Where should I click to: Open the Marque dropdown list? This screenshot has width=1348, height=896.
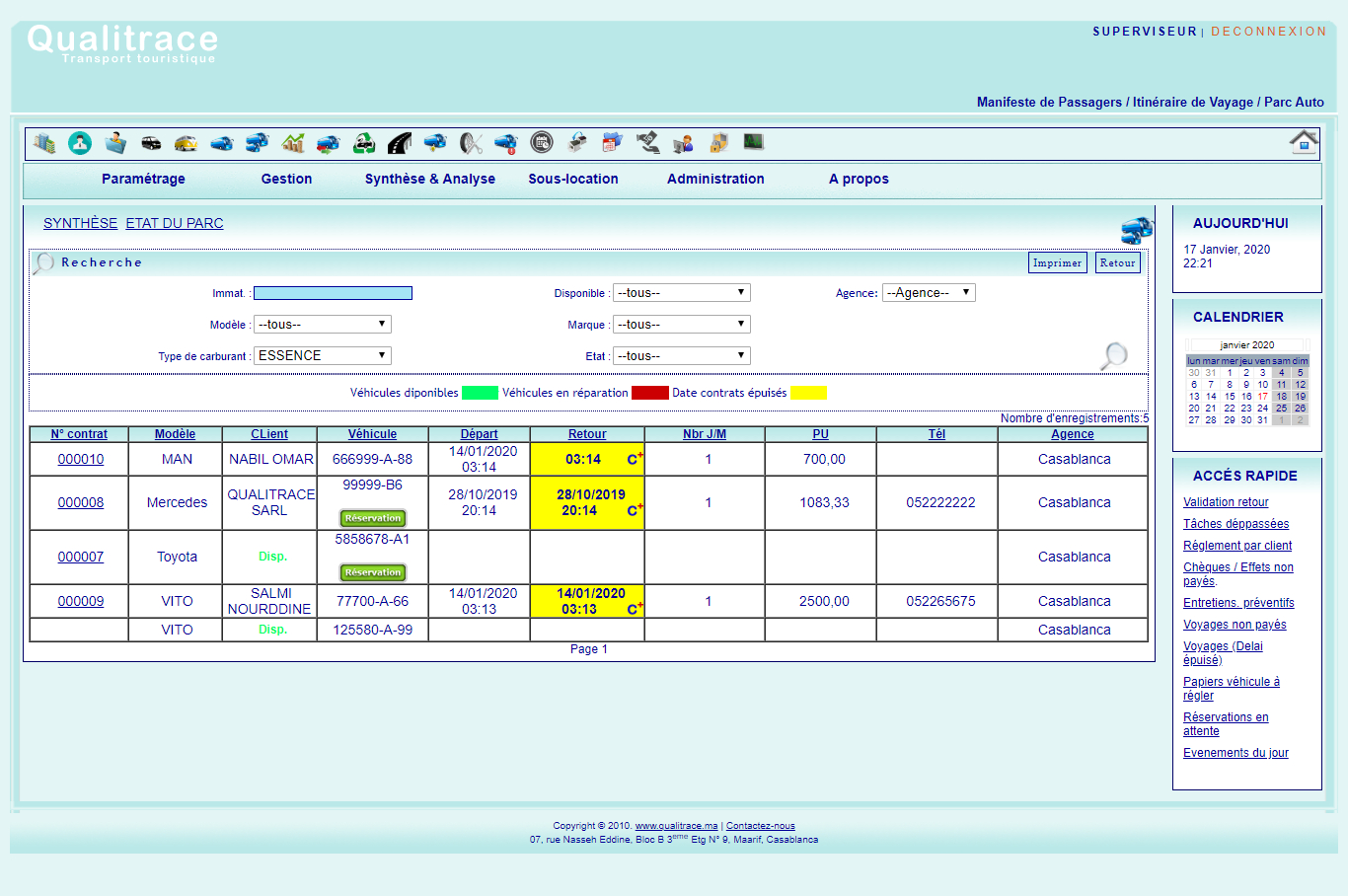point(681,325)
